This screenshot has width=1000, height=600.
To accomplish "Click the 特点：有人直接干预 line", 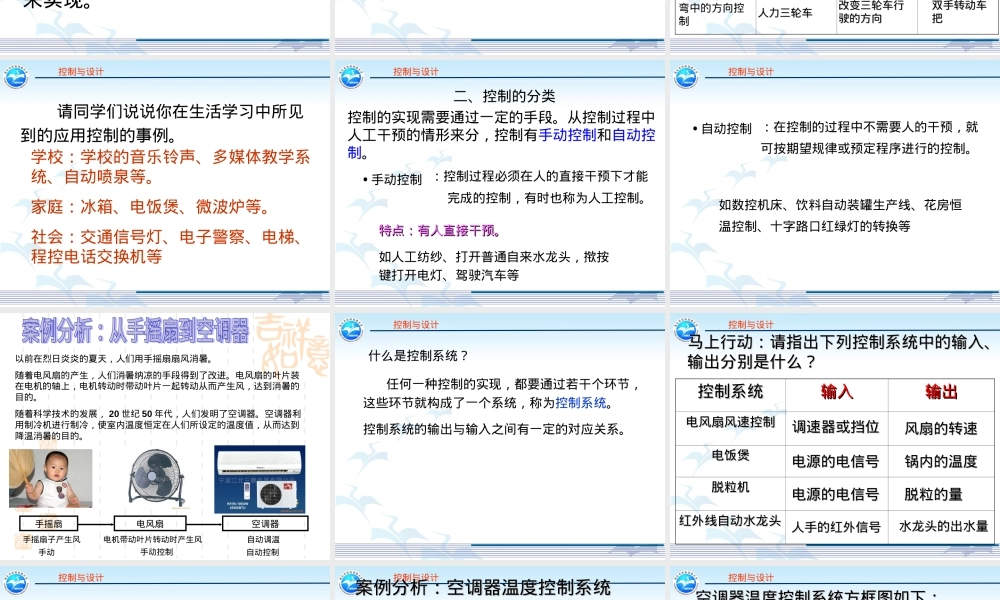I will [440, 231].
